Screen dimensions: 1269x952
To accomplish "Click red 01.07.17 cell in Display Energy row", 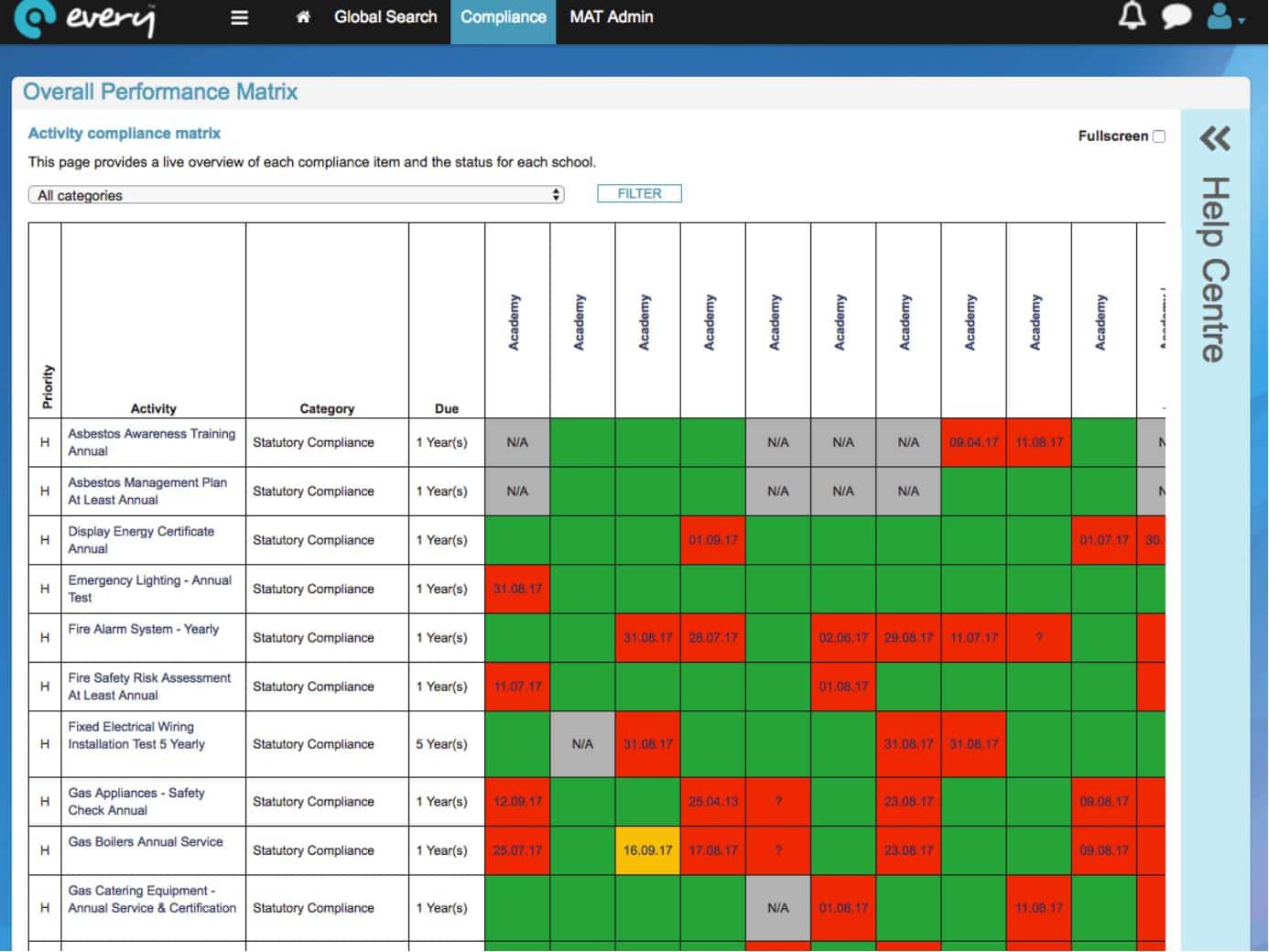I will (x=1103, y=540).
